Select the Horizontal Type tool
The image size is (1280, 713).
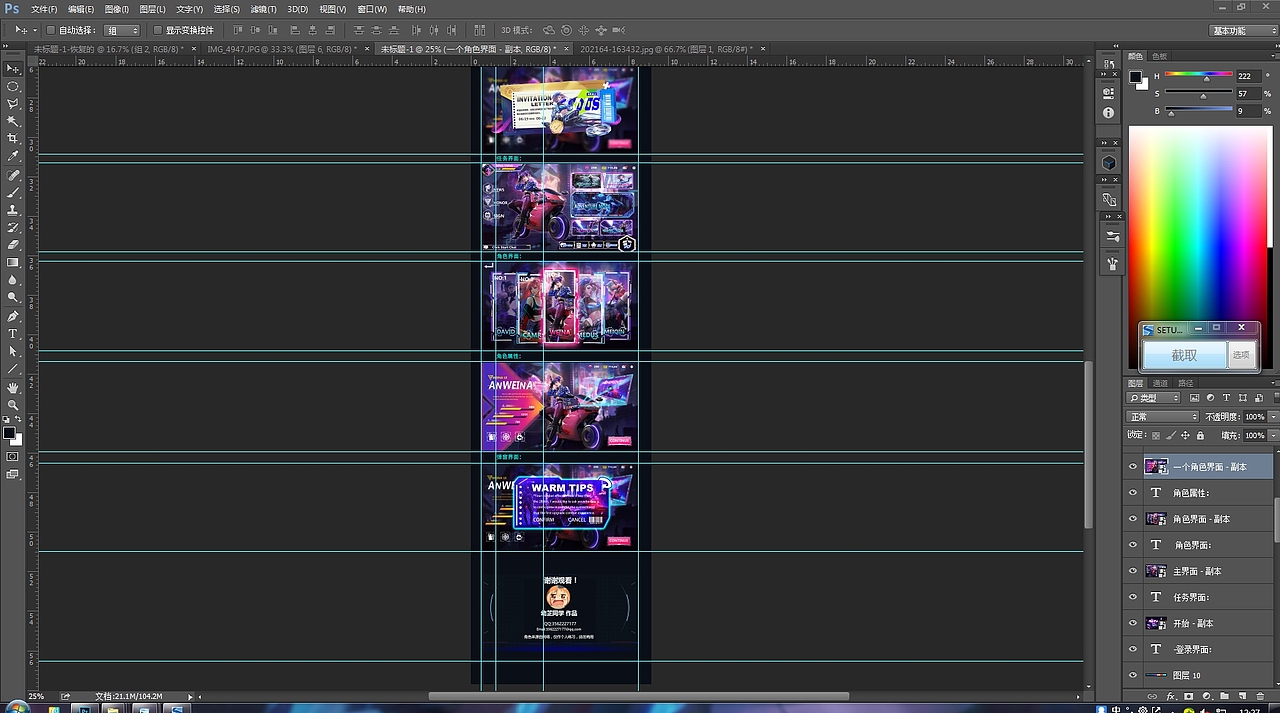[13, 333]
